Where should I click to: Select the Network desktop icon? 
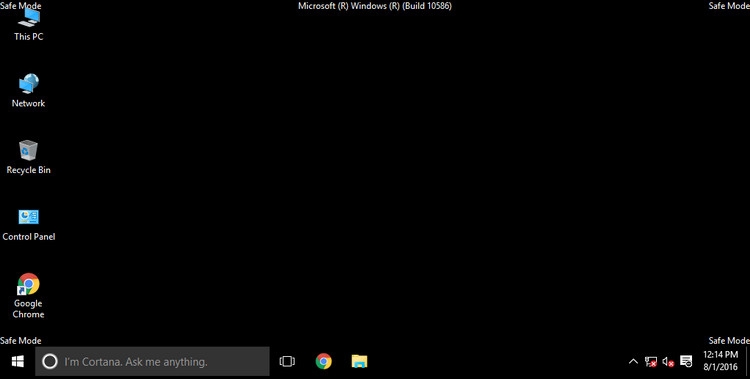click(29, 90)
